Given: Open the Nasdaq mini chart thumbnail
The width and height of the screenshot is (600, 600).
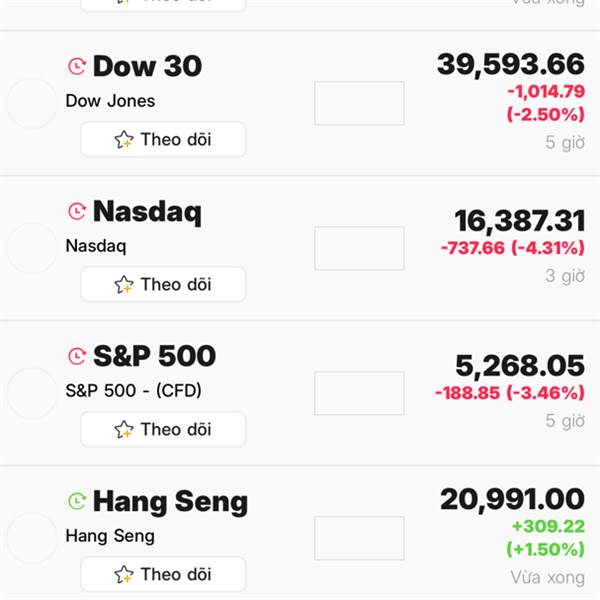Looking at the screenshot, I should pyautogui.click(x=359, y=248).
